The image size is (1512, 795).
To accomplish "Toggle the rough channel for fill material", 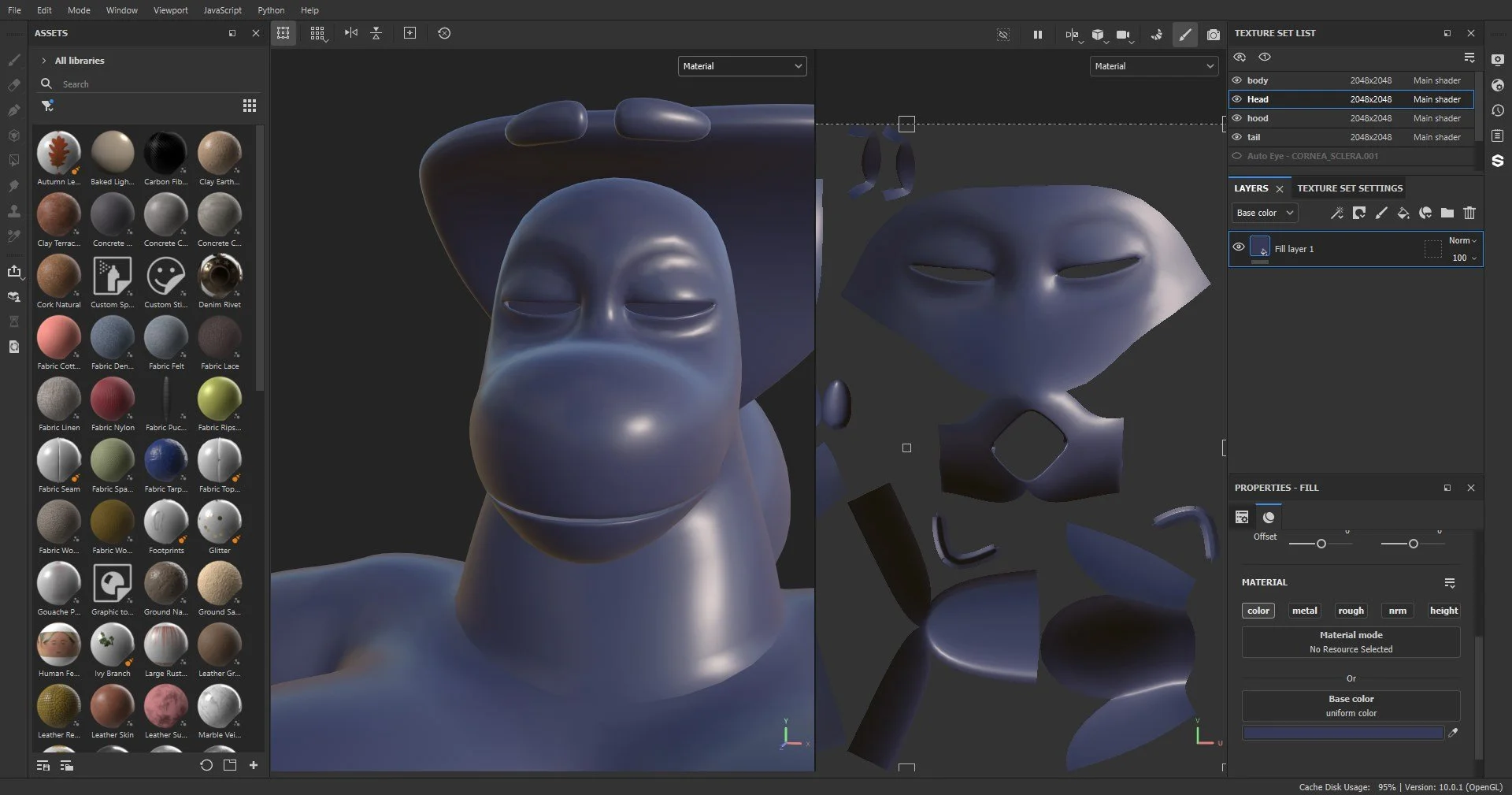I will click(1351, 611).
